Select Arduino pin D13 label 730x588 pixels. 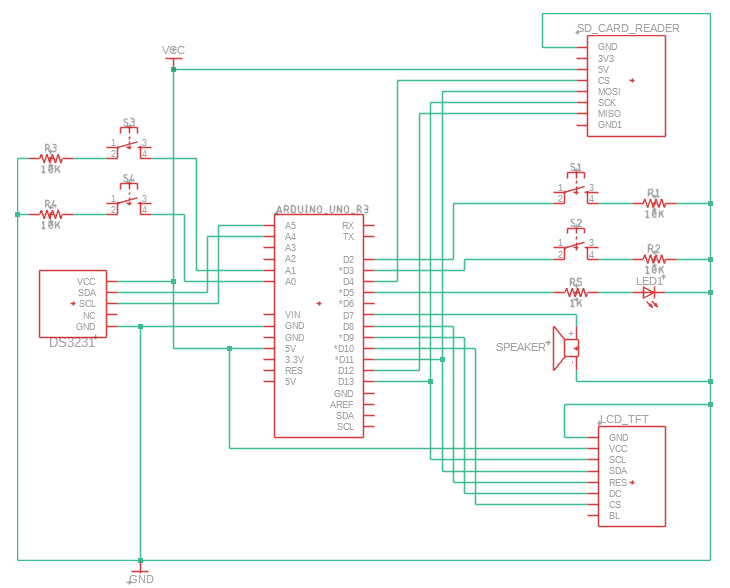pyautogui.click(x=346, y=382)
